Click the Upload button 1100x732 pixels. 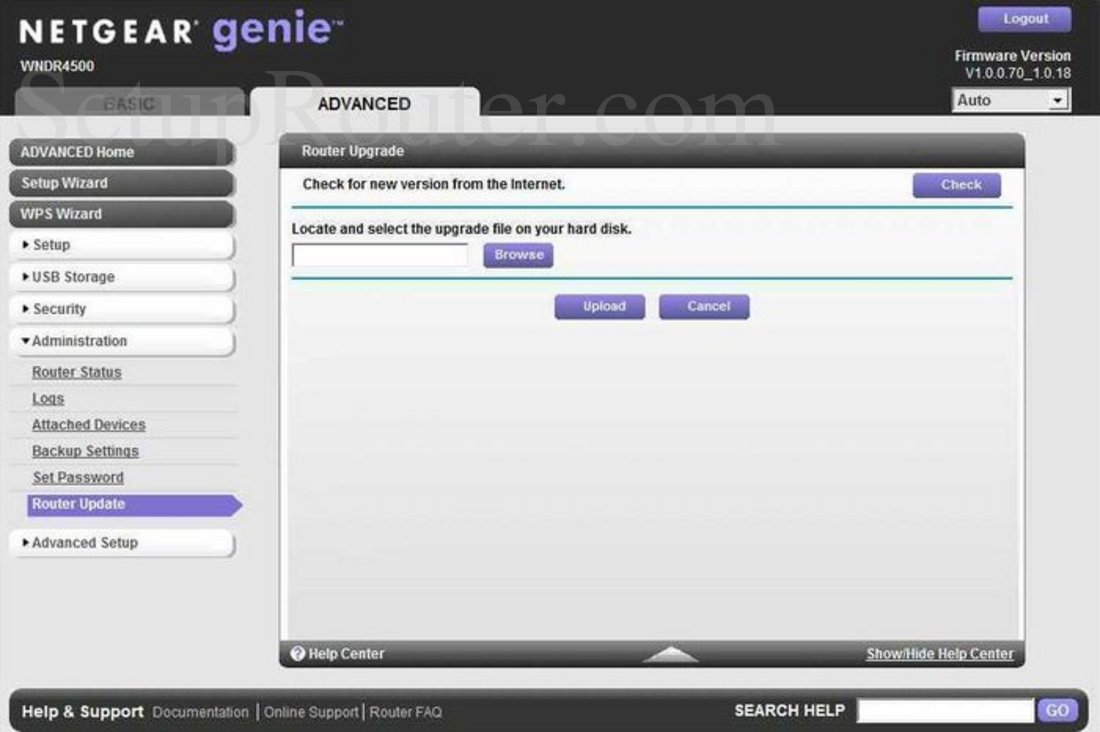coord(600,307)
